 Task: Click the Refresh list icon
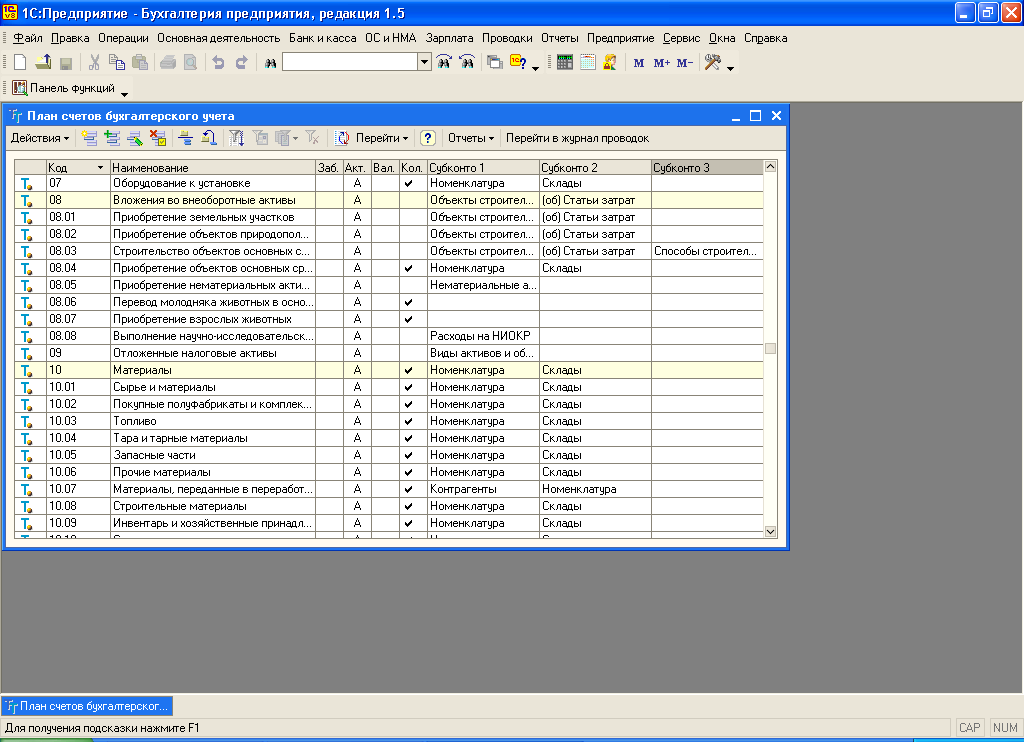[343, 138]
